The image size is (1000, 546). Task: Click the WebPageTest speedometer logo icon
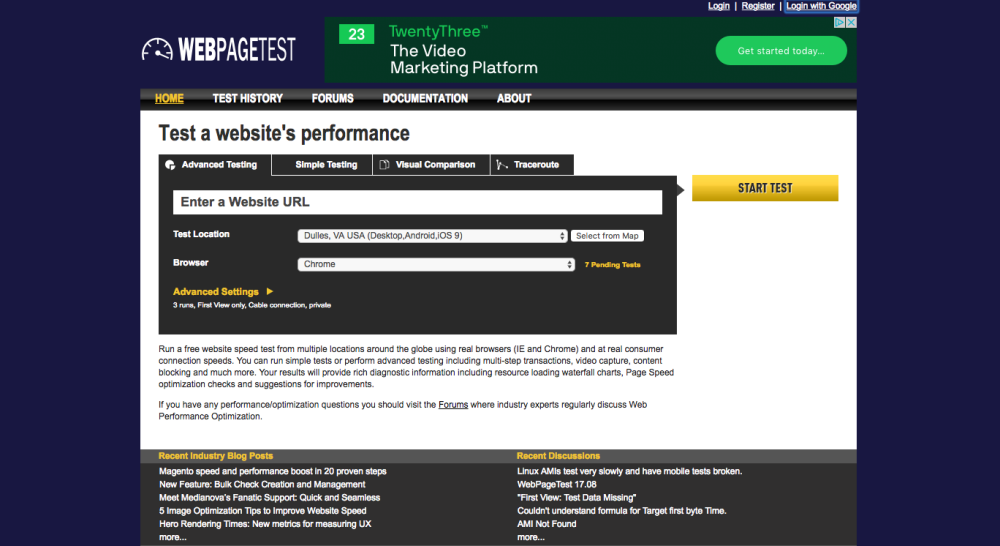pos(157,50)
